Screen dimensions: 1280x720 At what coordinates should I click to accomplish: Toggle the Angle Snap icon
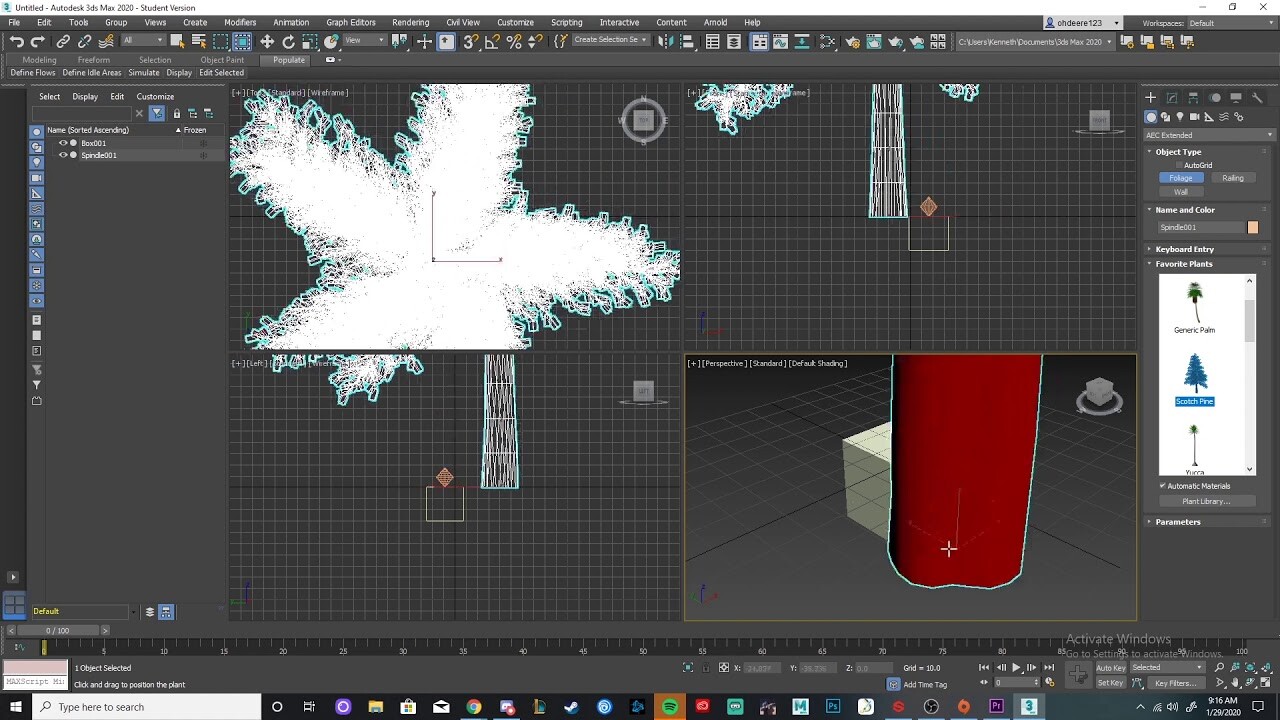pyautogui.click(x=492, y=41)
